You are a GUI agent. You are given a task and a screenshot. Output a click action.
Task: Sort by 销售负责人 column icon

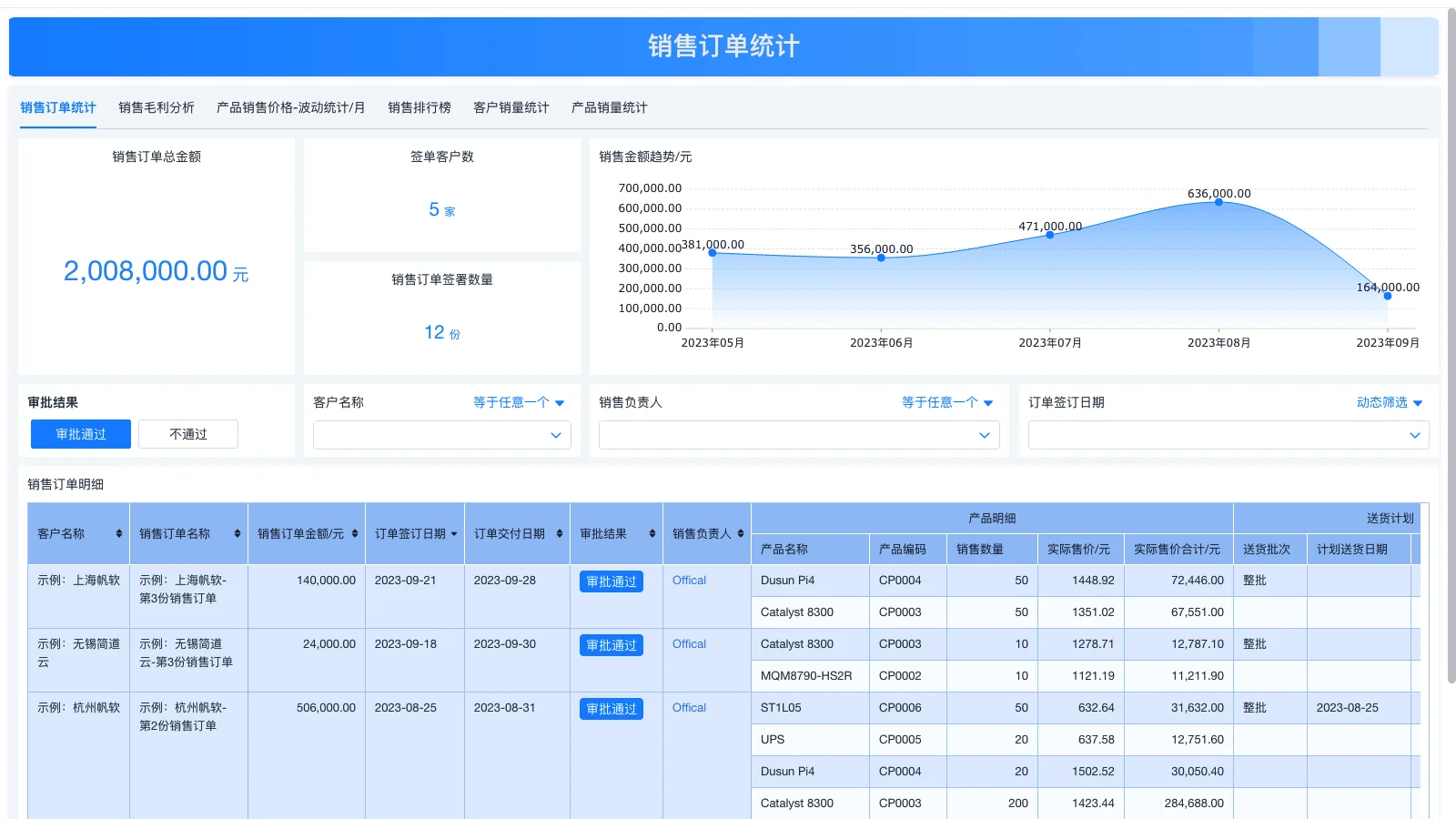[741, 534]
